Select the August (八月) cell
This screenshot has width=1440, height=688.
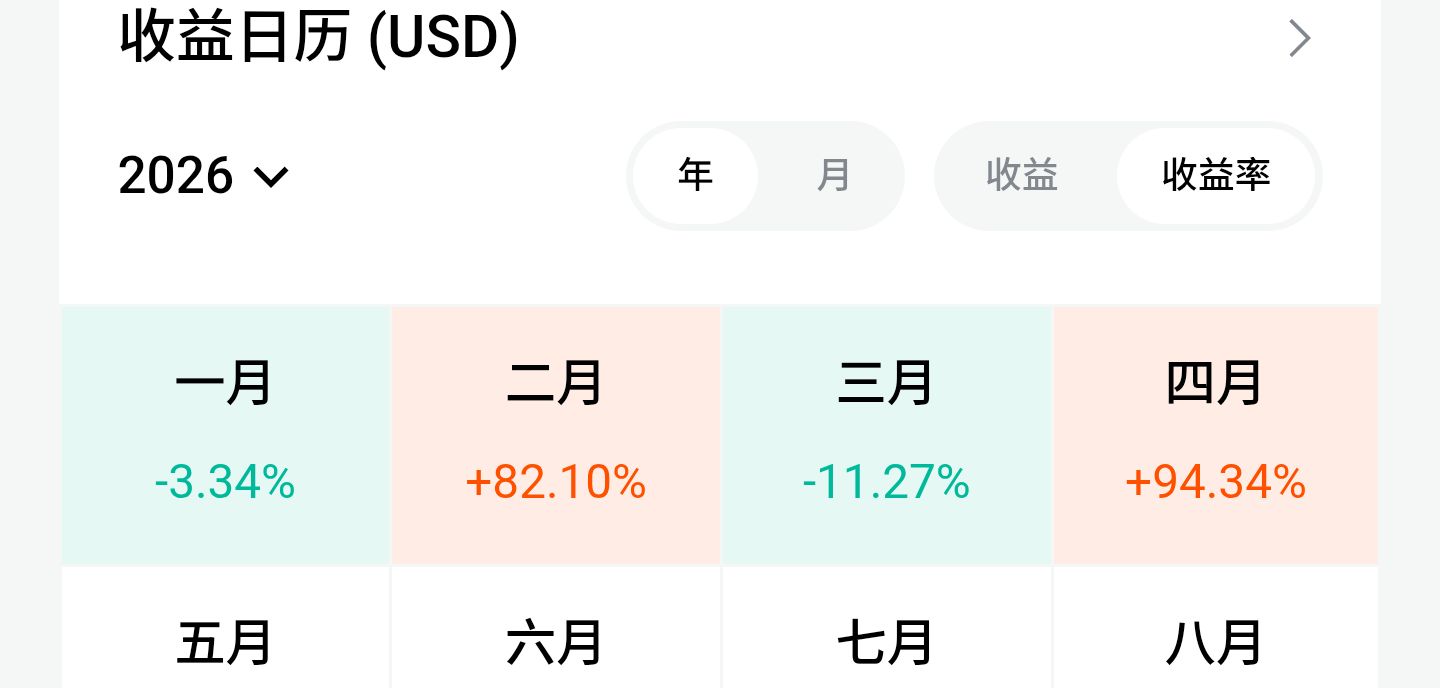[1215, 640]
